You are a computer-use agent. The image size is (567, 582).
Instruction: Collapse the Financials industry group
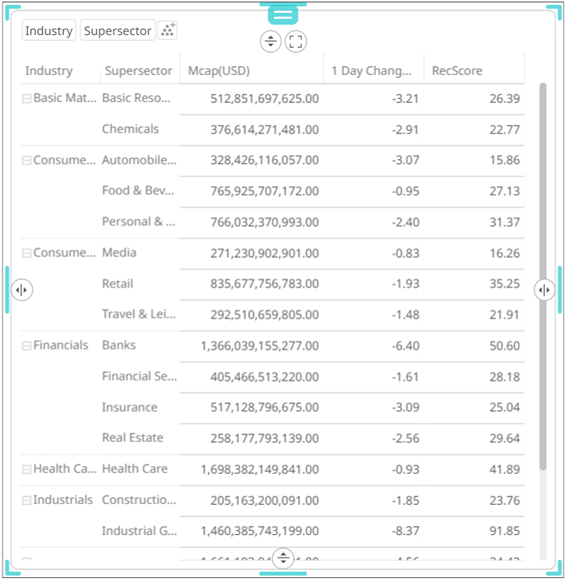[26, 346]
